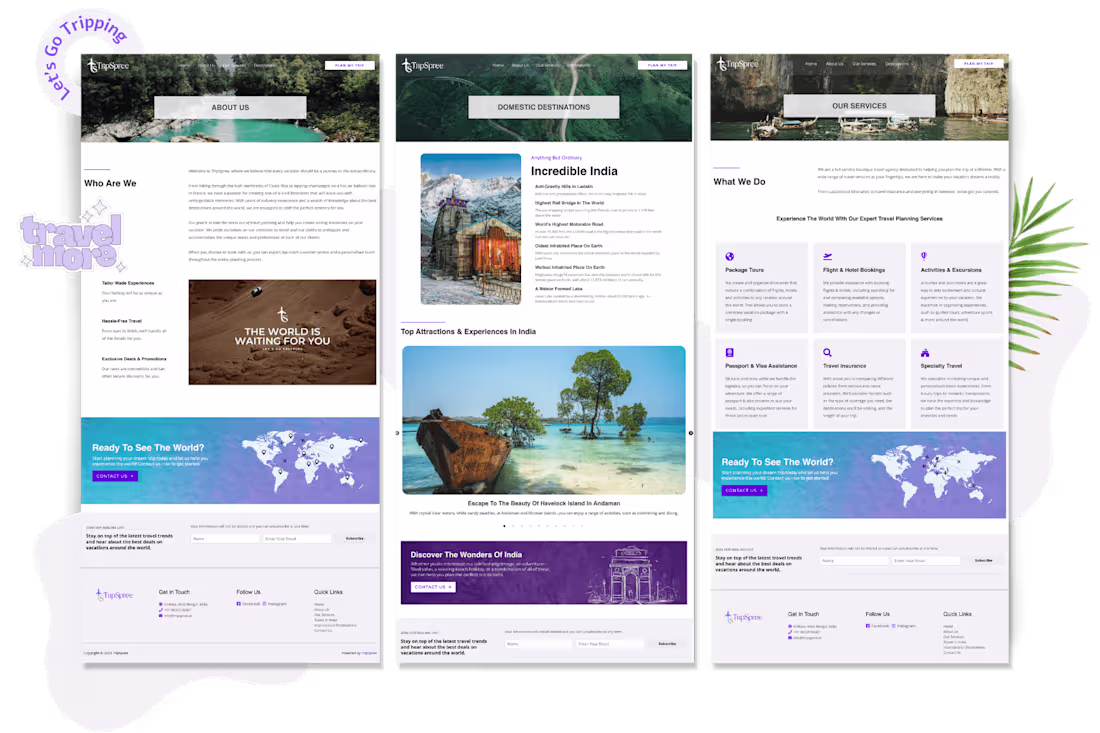Screen dimensions: 1100x733
Task: Click footer TripSpree logo on Our Services page
Action: click(744, 617)
